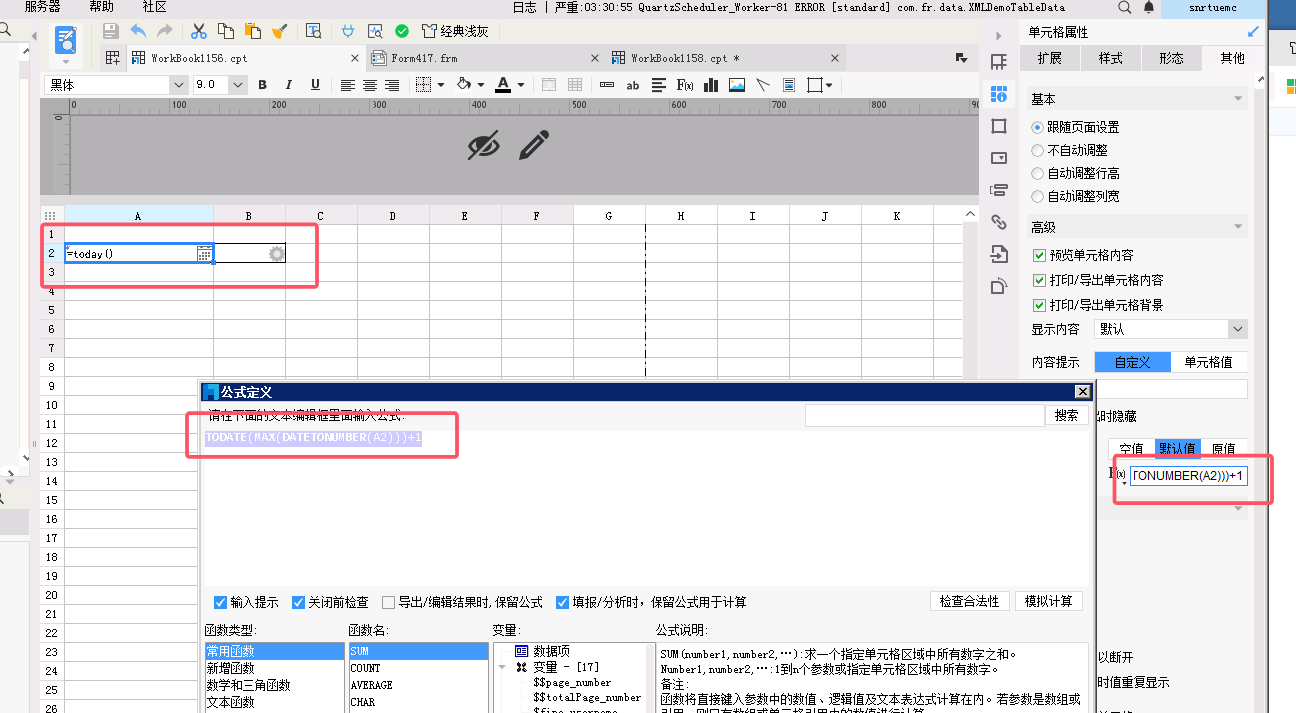1296x713 pixels.
Task: Click the 模拟计算 button
Action: tap(1049, 601)
